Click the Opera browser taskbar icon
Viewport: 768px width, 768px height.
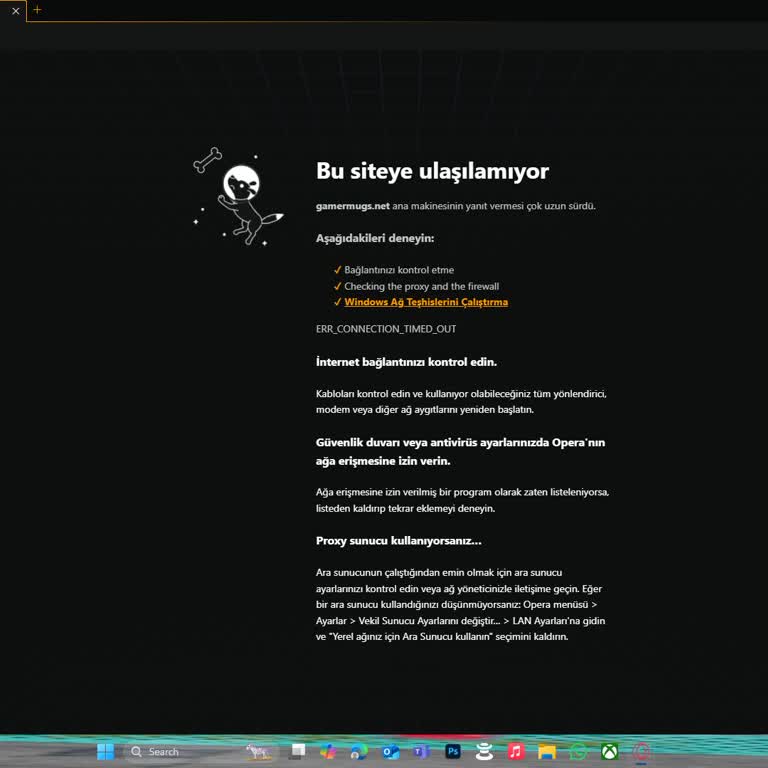click(641, 751)
